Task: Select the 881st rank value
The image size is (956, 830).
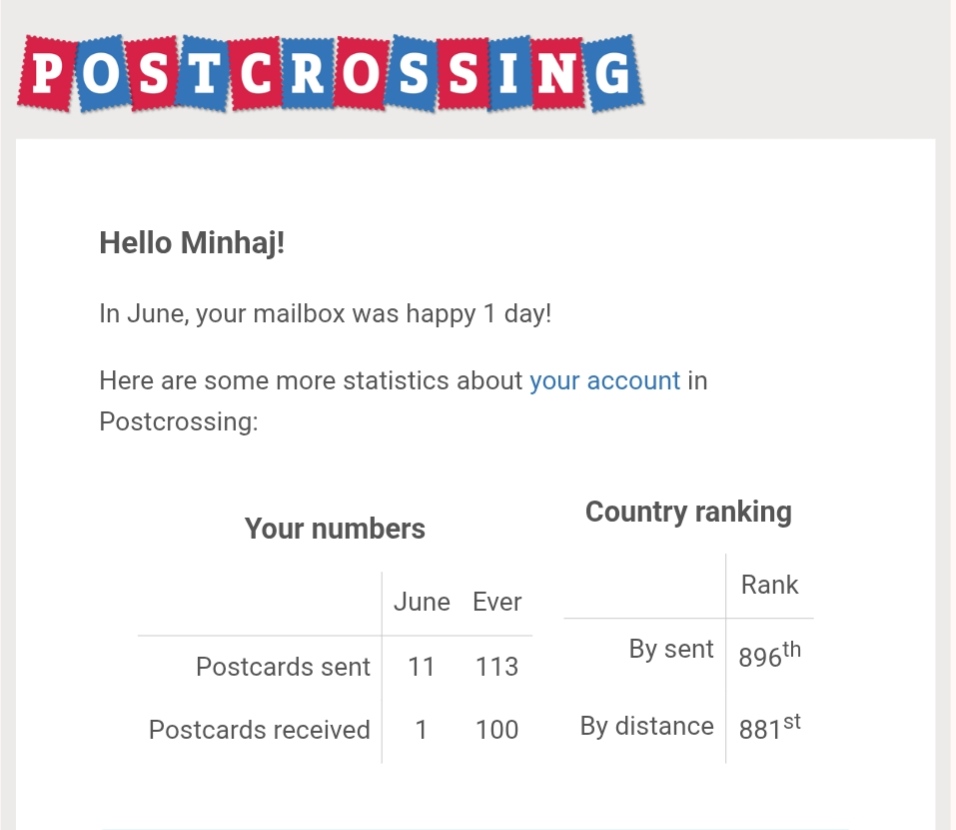Action: [x=769, y=726]
